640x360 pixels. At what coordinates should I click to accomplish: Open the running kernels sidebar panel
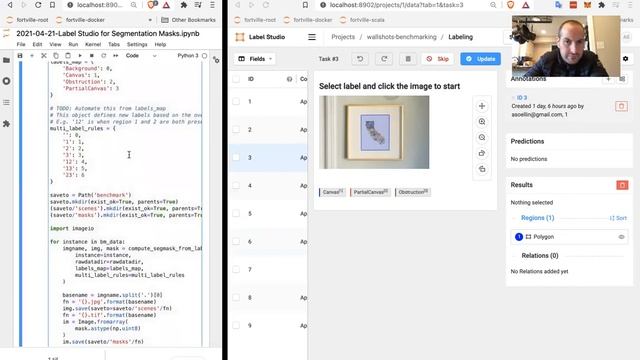(6, 81)
